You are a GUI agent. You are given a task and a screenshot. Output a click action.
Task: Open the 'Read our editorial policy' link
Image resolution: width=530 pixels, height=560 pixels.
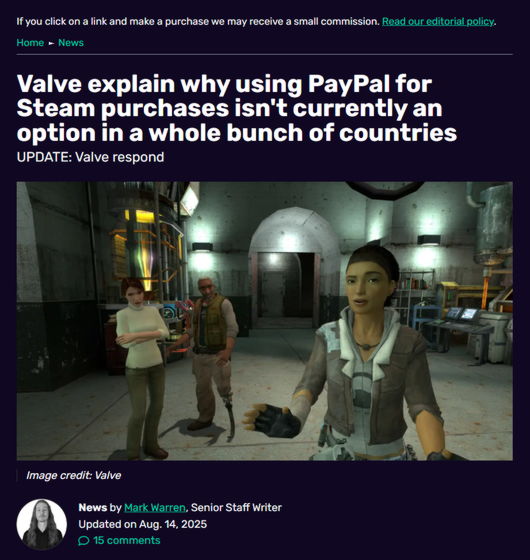[x=438, y=21]
